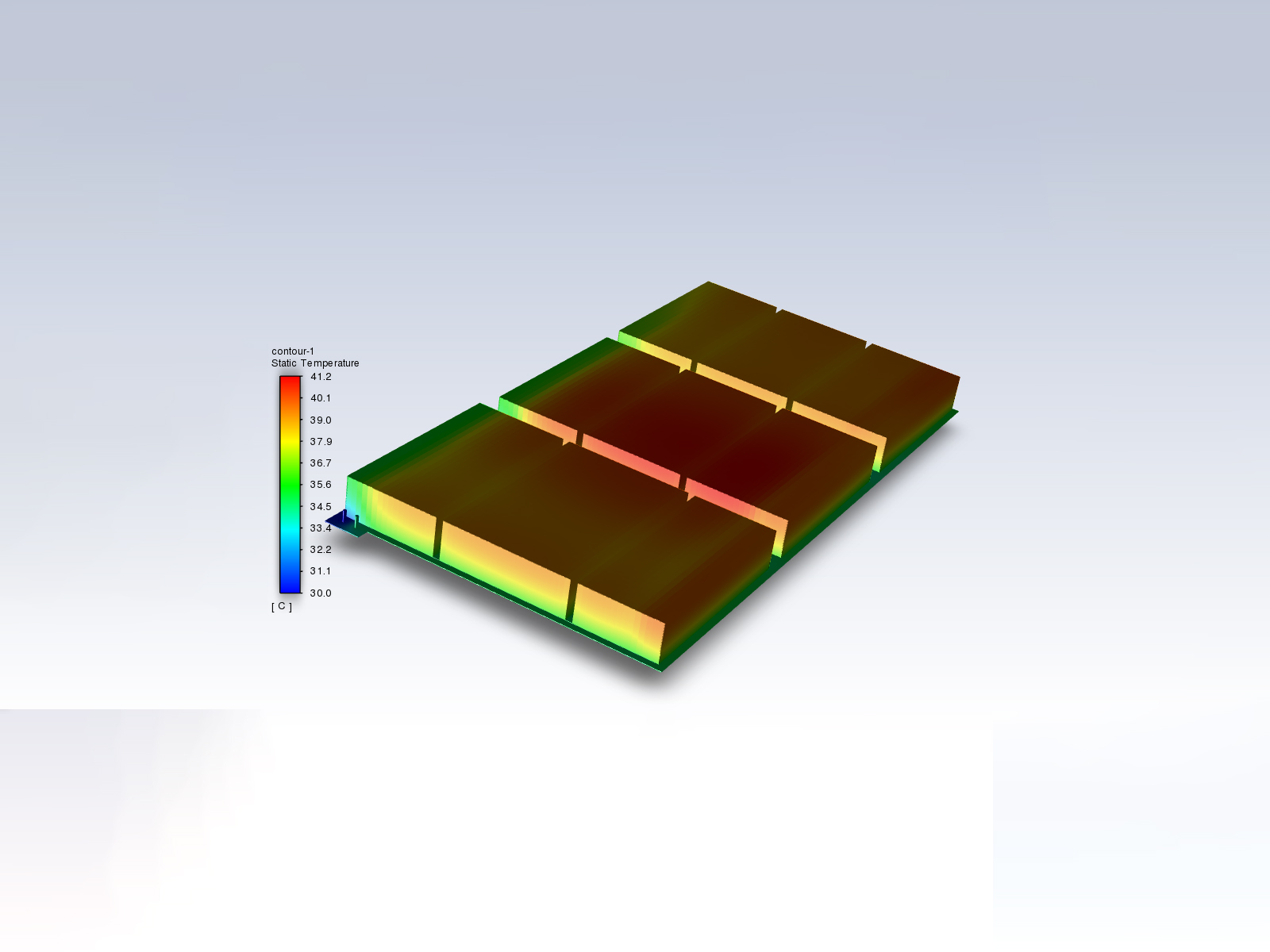Click the 41.2 maximum legend value
Image resolution: width=1270 pixels, height=952 pixels.
[x=321, y=377]
